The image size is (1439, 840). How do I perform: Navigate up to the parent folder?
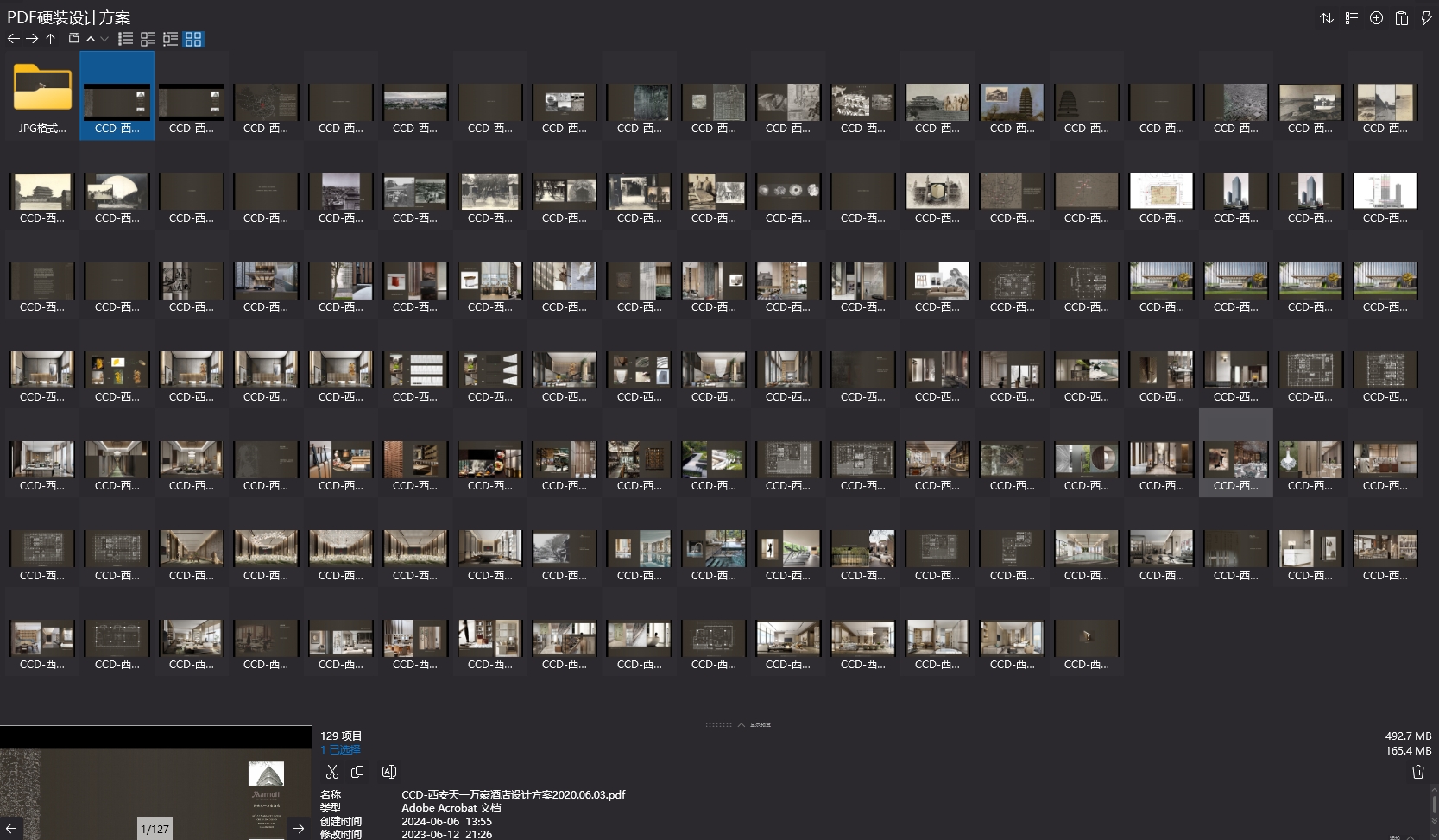tap(51, 39)
